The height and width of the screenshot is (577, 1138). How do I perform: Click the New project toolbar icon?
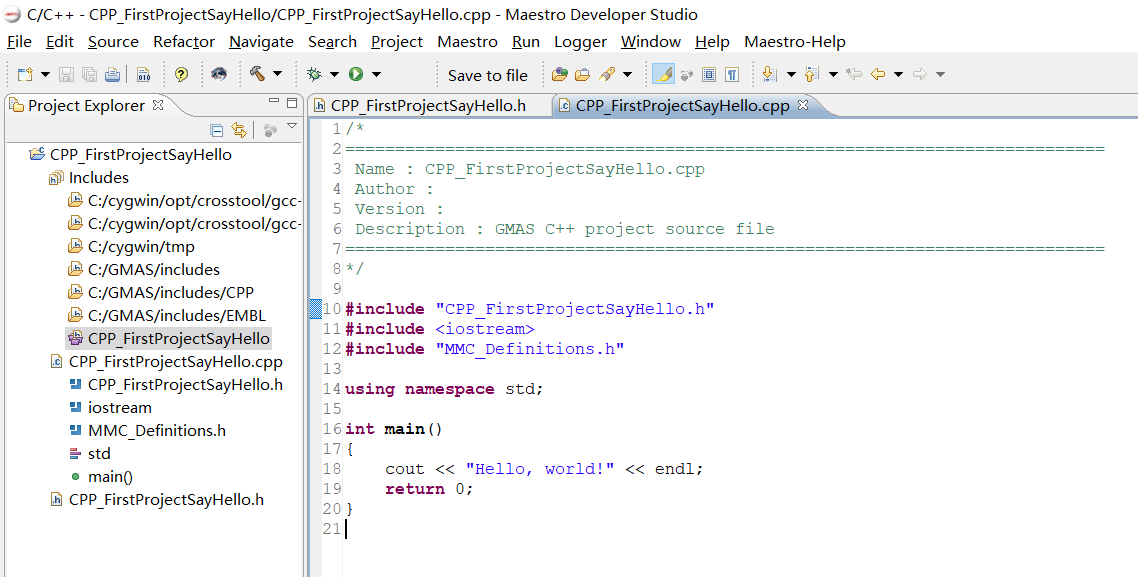tap(26, 74)
